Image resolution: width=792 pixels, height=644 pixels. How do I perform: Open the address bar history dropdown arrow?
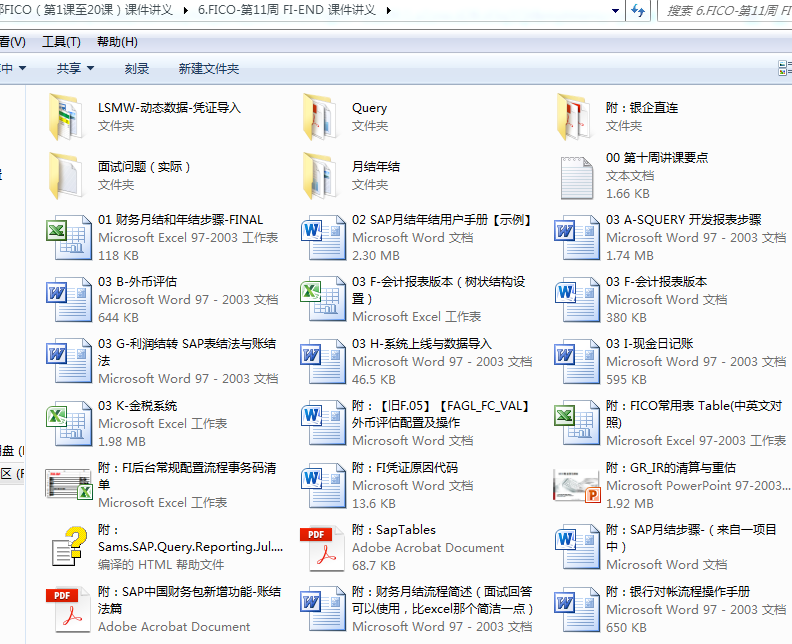click(x=615, y=11)
